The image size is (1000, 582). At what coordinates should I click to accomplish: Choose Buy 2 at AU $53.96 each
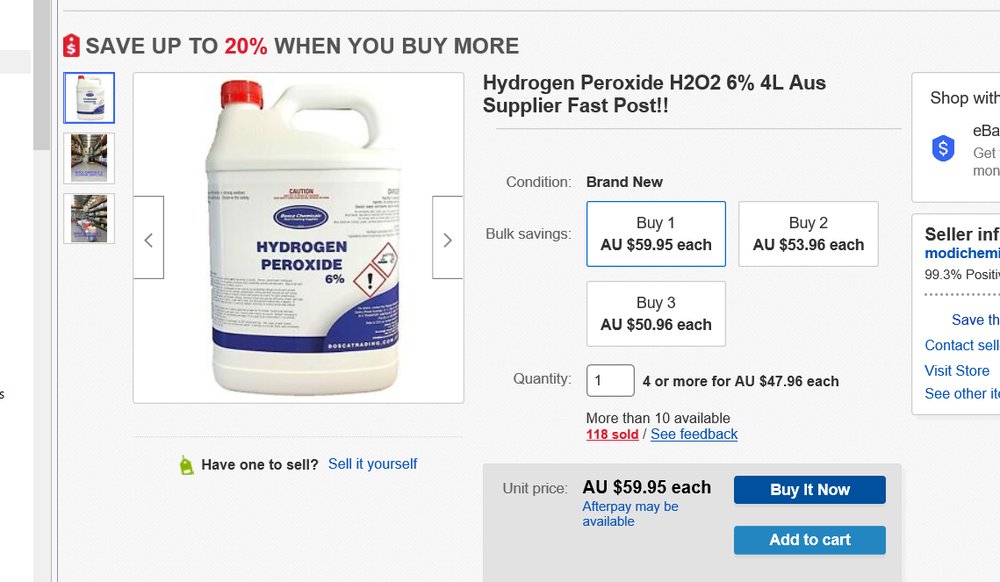(x=808, y=234)
